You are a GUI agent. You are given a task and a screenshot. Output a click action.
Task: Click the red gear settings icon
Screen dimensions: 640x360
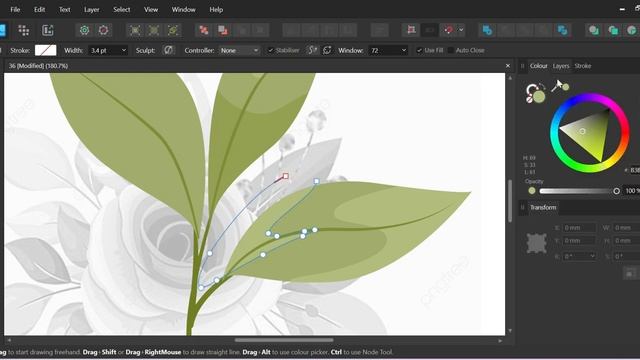click(103, 30)
